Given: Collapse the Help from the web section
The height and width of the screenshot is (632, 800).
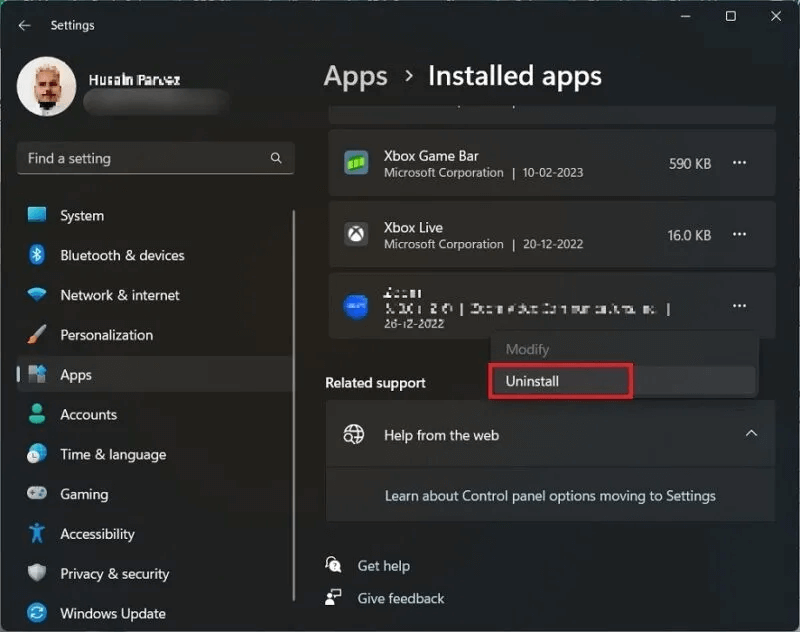Looking at the screenshot, I should (751, 434).
